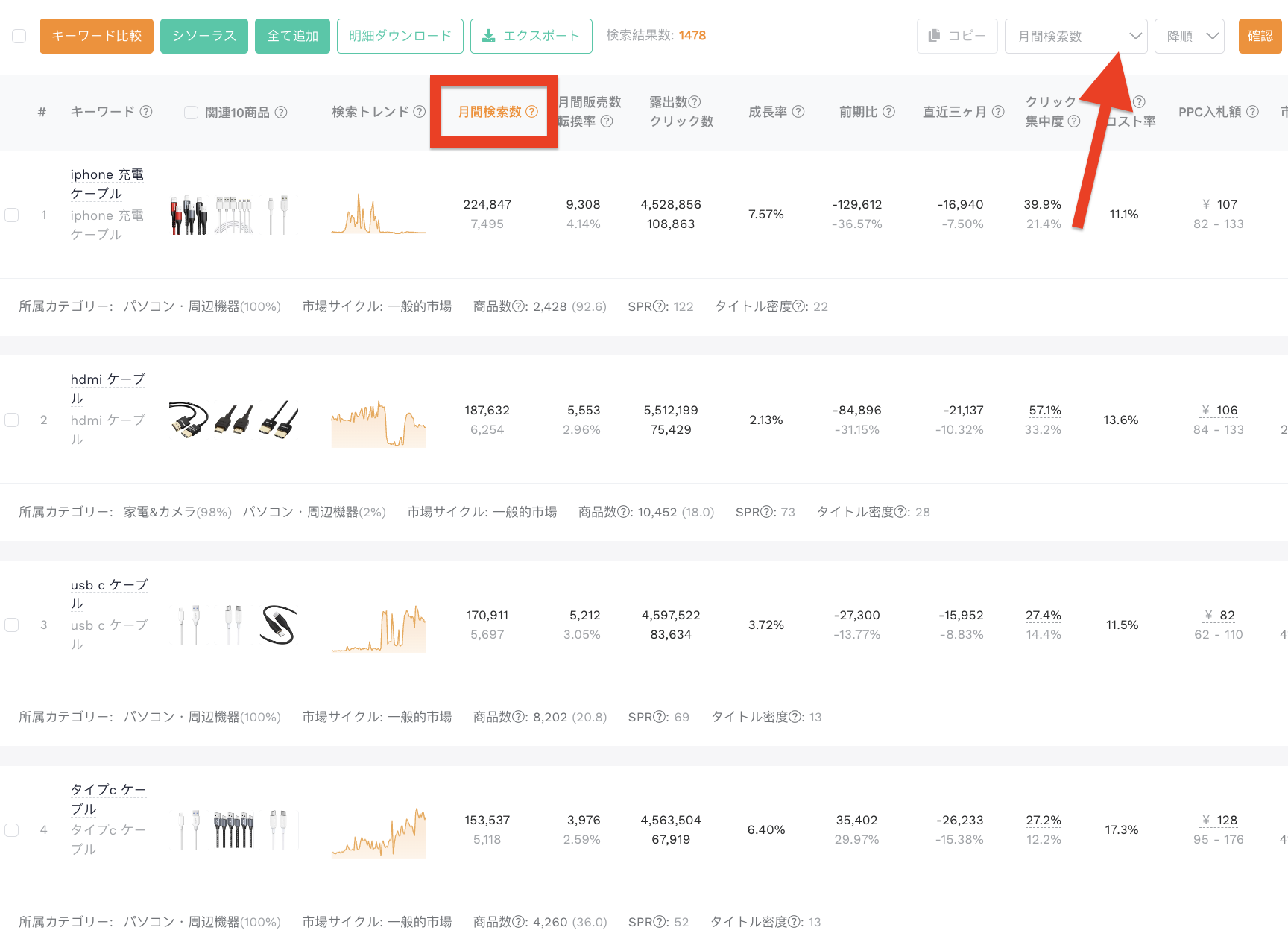This screenshot has width=1288, height=942.
Task: Click the help icon beside 検索トレンド
Action: click(x=420, y=112)
